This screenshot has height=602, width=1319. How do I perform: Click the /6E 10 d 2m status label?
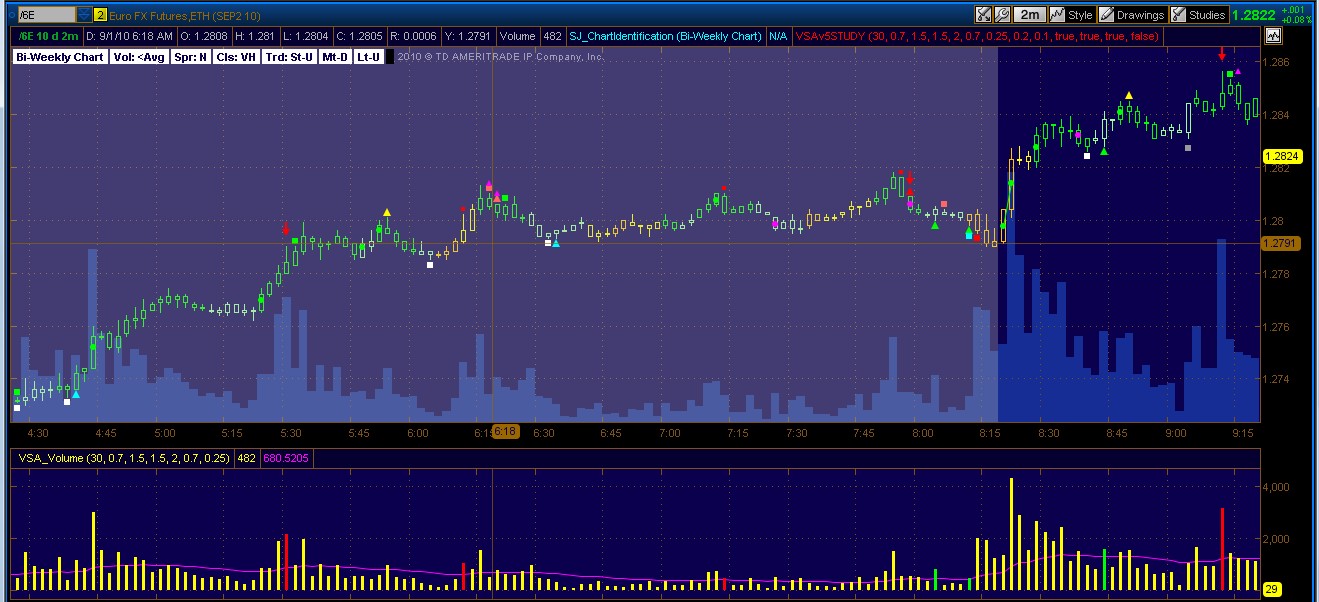coord(46,36)
